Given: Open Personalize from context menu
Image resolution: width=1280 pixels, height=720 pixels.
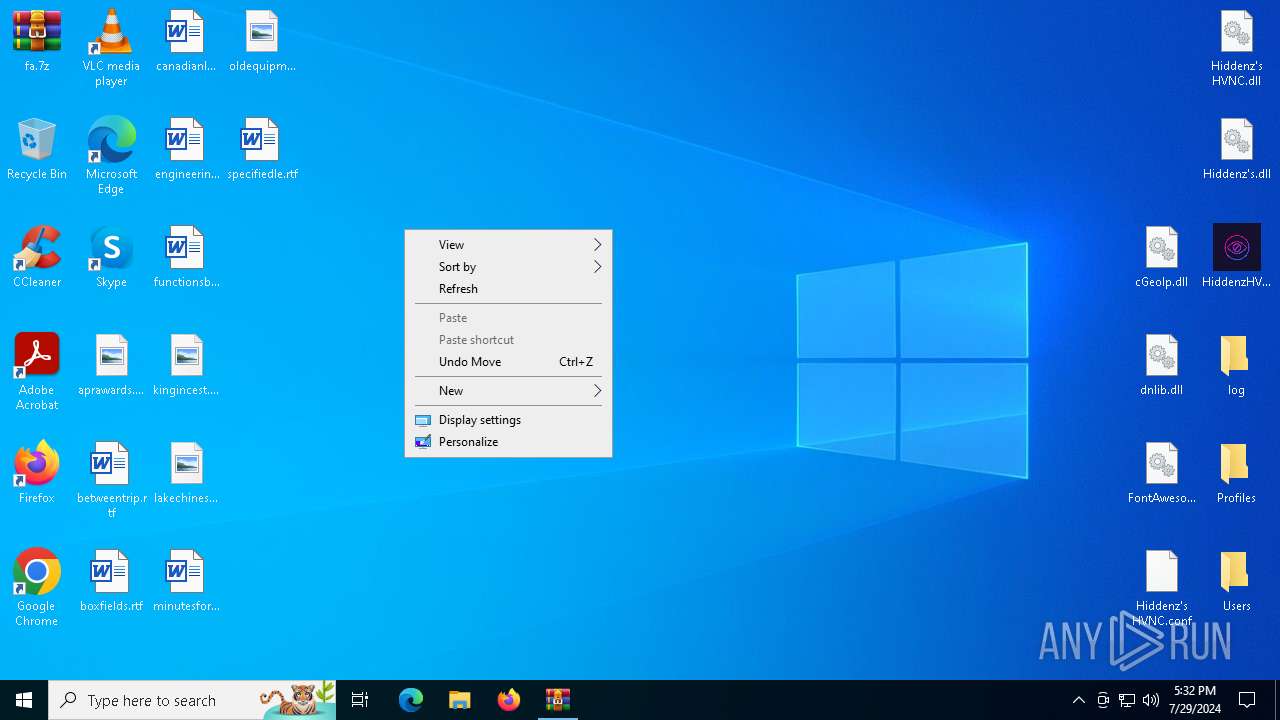Looking at the screenshot, I should click(x=508, y=442).
